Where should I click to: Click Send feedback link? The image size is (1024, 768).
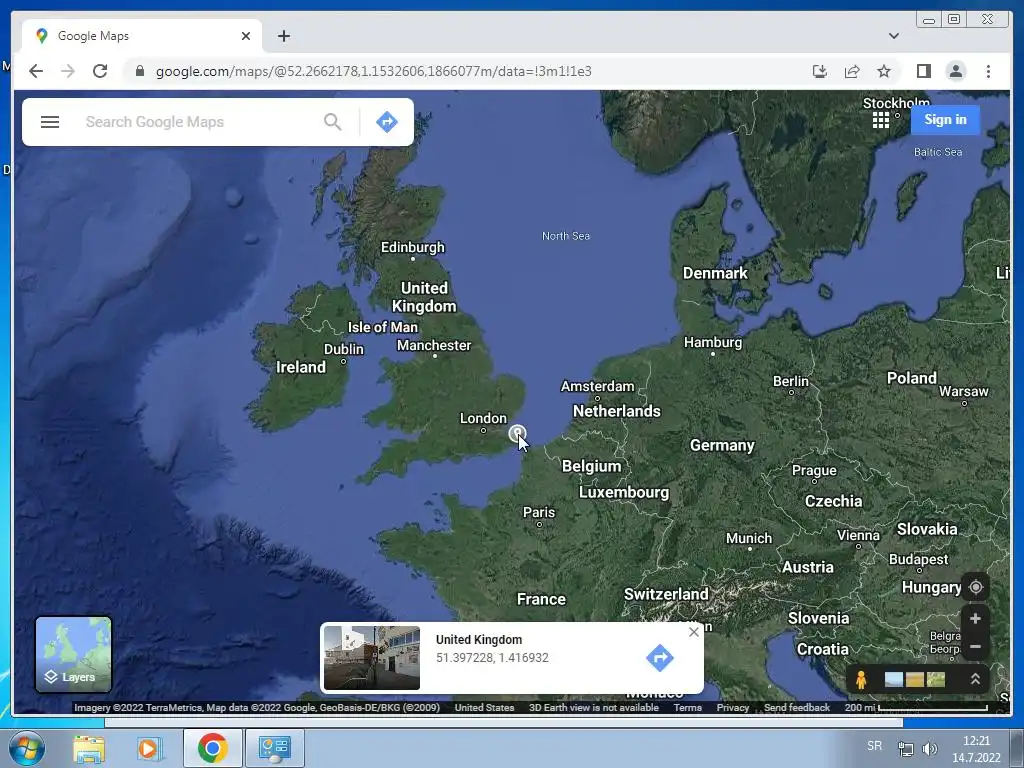coord(797,707)
